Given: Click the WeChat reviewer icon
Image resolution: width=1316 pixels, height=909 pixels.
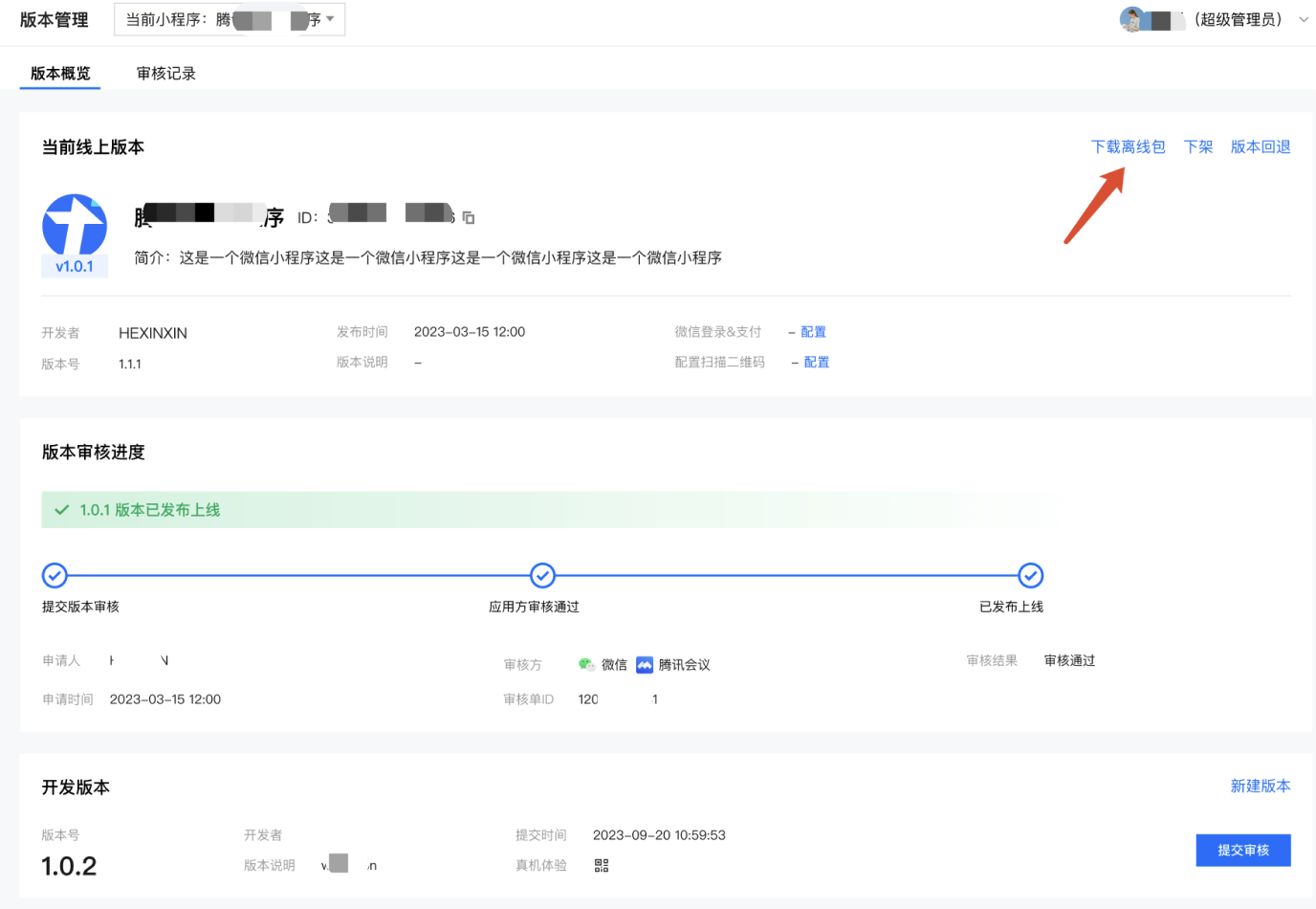Looking at the screenshot, I should point(586,665).
